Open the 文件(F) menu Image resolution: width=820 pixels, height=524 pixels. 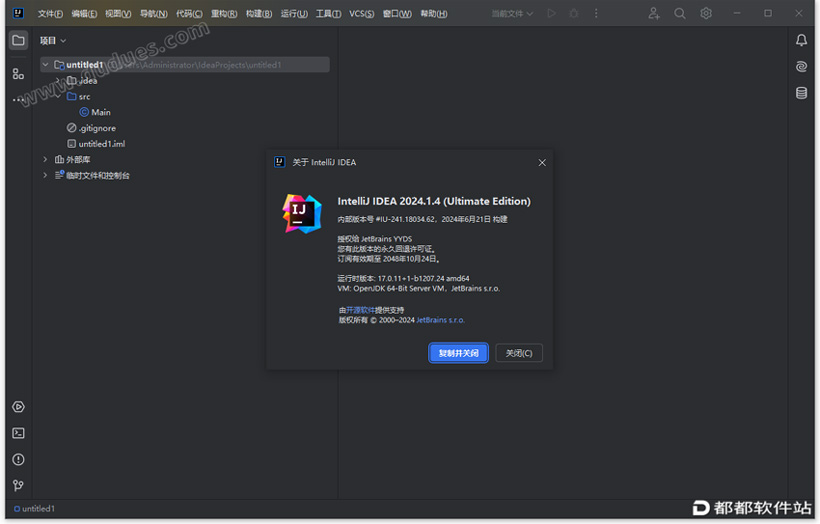pyautogui.click(x=50, y=14)
